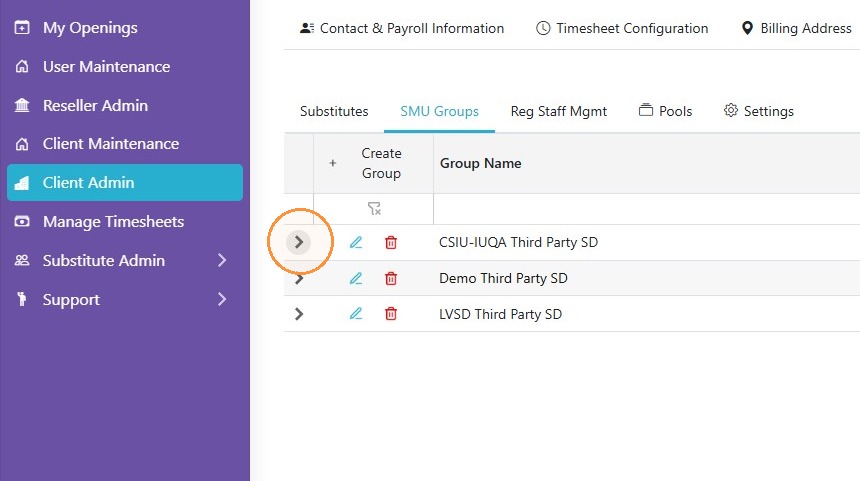Click the User Maintenance home icon

coord(22,66)
